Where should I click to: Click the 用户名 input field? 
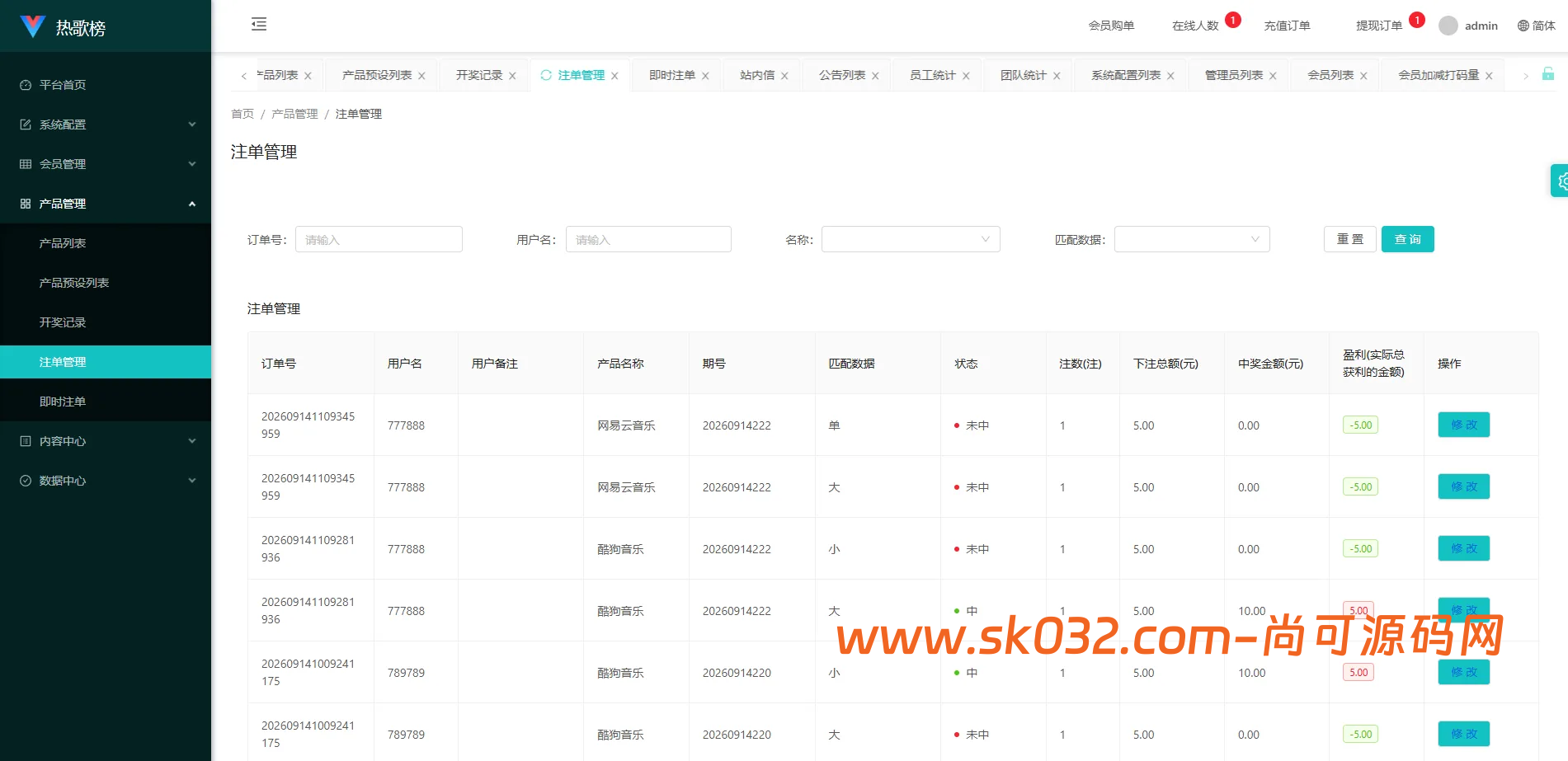(x=648, y=239)
